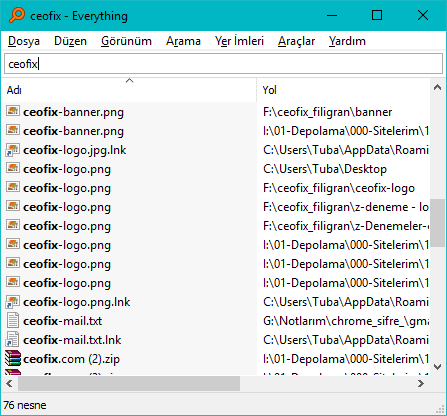Click path F:\ceofix_filigran\ceofix-logo
The height and width of the screenshot is (416, 447).
339,188
